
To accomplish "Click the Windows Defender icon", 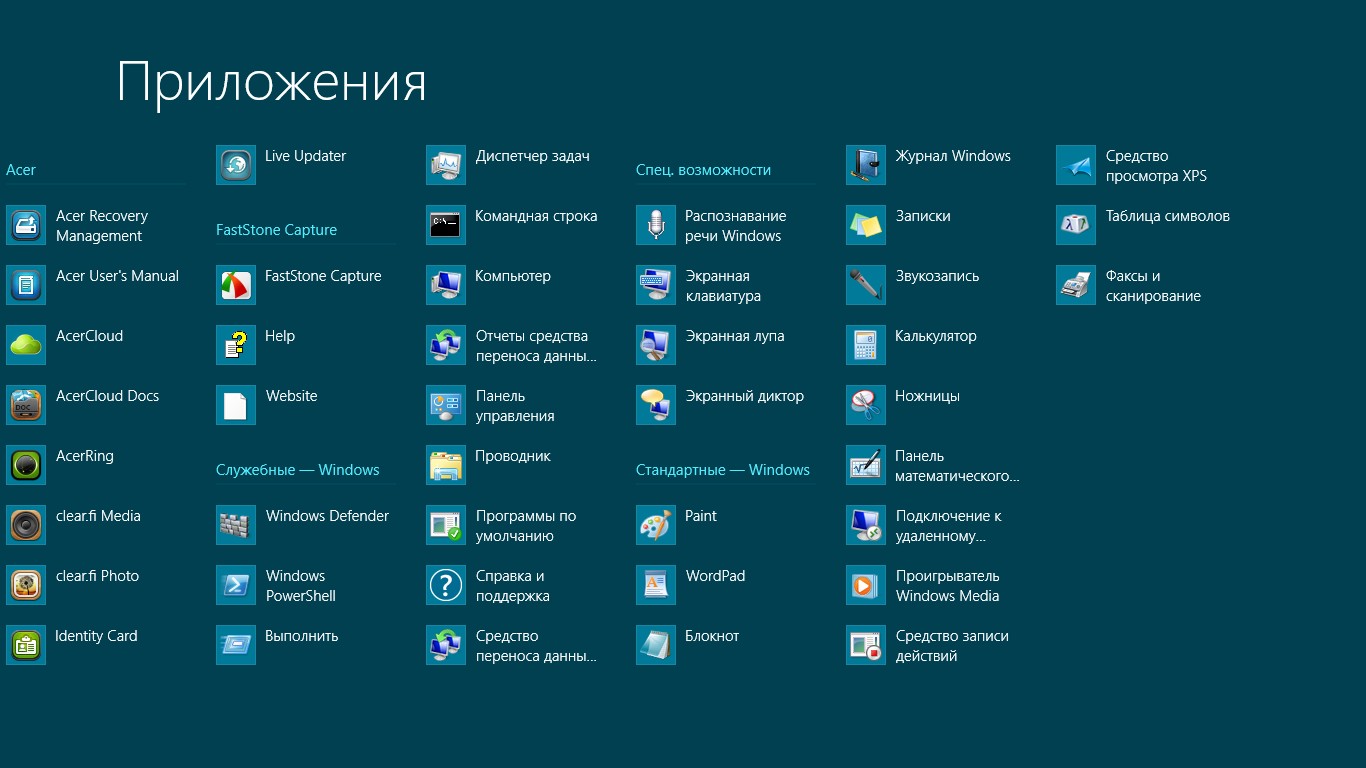I will click(x=236, y=525).
